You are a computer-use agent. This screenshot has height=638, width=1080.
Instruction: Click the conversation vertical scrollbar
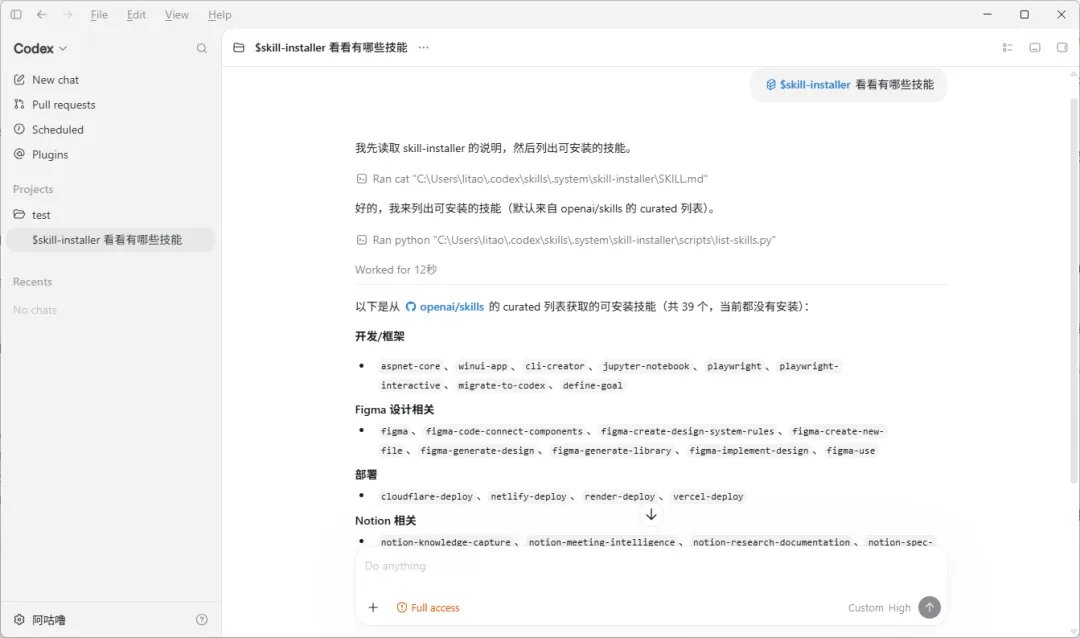[x=1074, y=289]
